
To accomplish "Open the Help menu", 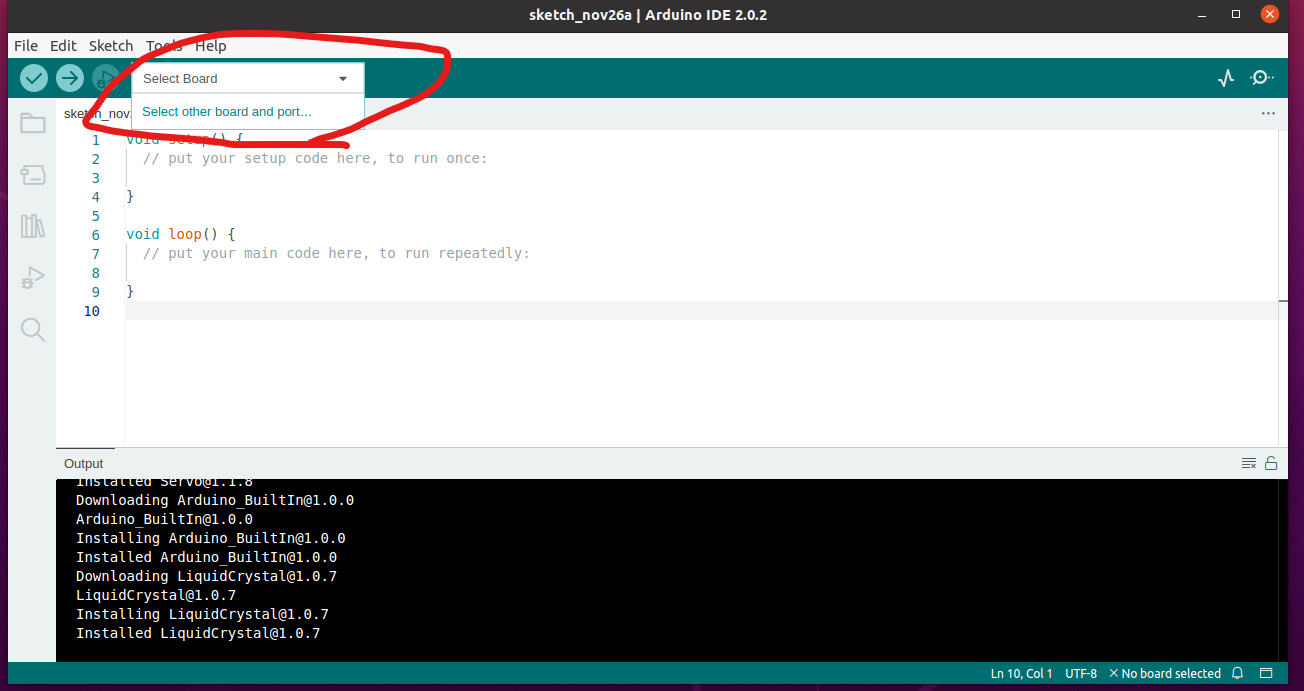I will coord(211,46).
